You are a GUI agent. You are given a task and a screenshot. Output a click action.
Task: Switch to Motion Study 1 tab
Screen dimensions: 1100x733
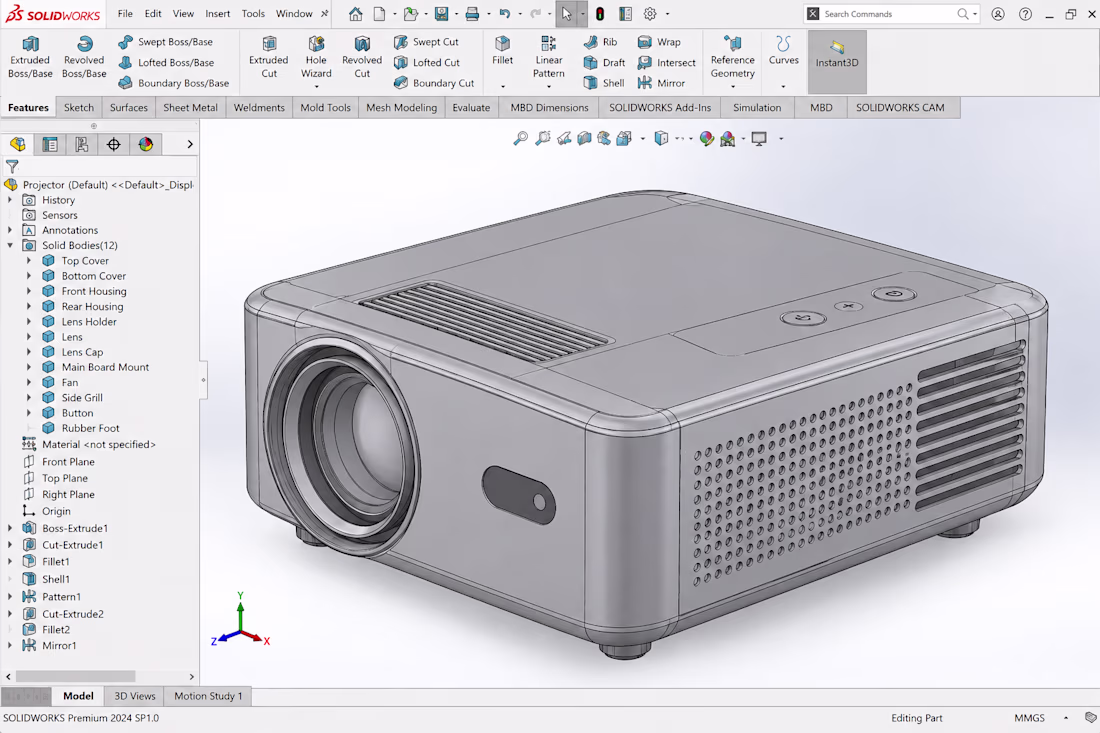click(x=208, y=696)
